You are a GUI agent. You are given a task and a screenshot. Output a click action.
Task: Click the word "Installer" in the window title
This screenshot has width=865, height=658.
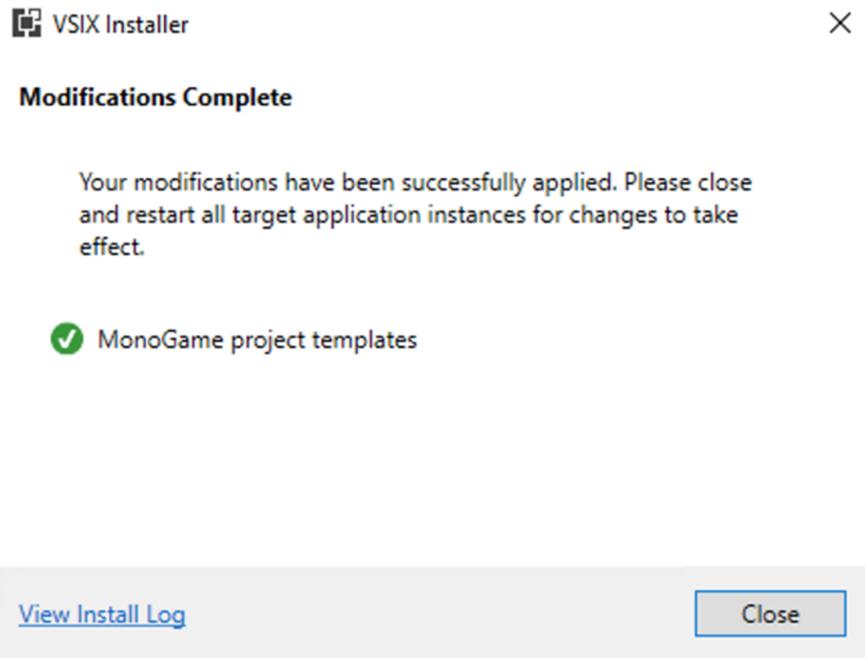click(x=148, y=24)
